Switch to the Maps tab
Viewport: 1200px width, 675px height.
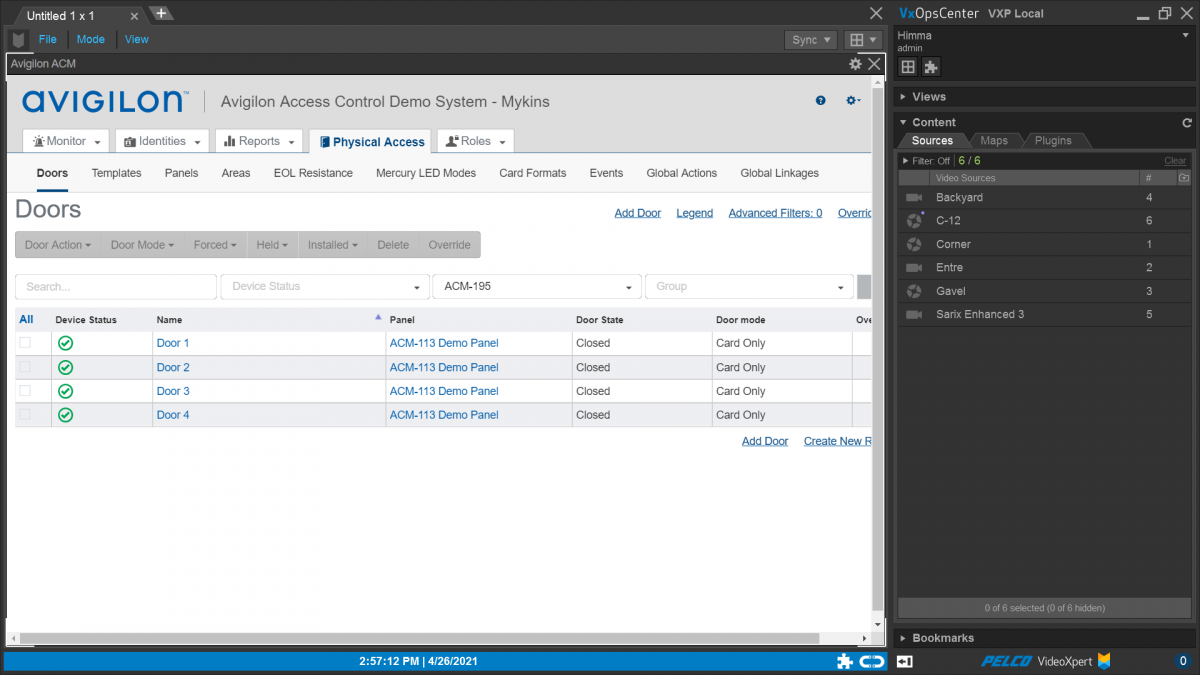pyautogui.click(x=995, y=140)
